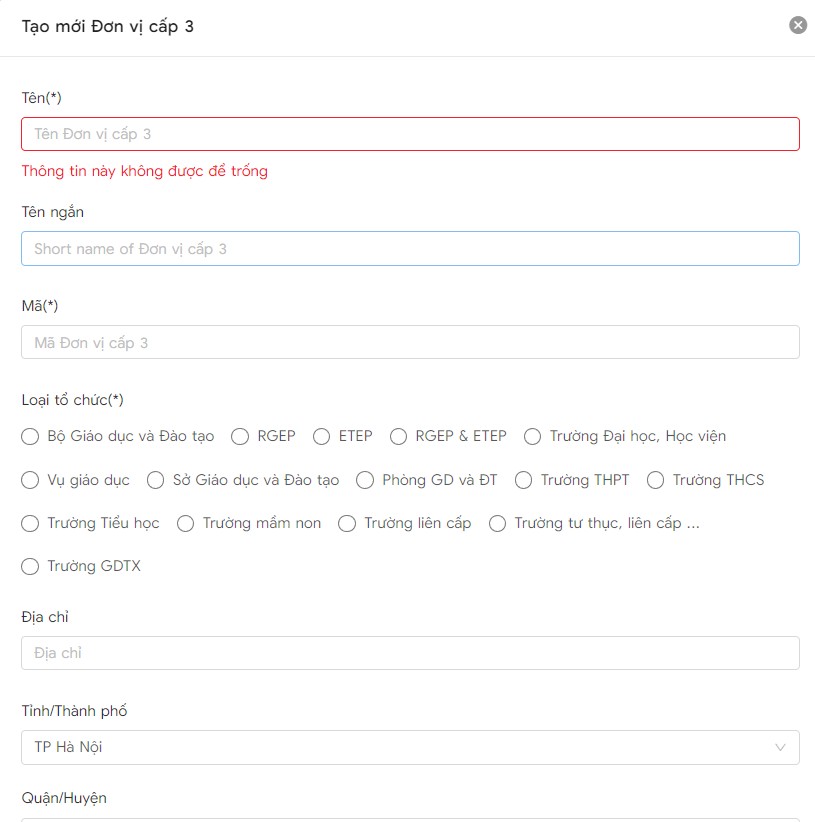Pick the Trường mầm non option
The height and width of the screenshot is (822, 815).
tap(186, 523)
